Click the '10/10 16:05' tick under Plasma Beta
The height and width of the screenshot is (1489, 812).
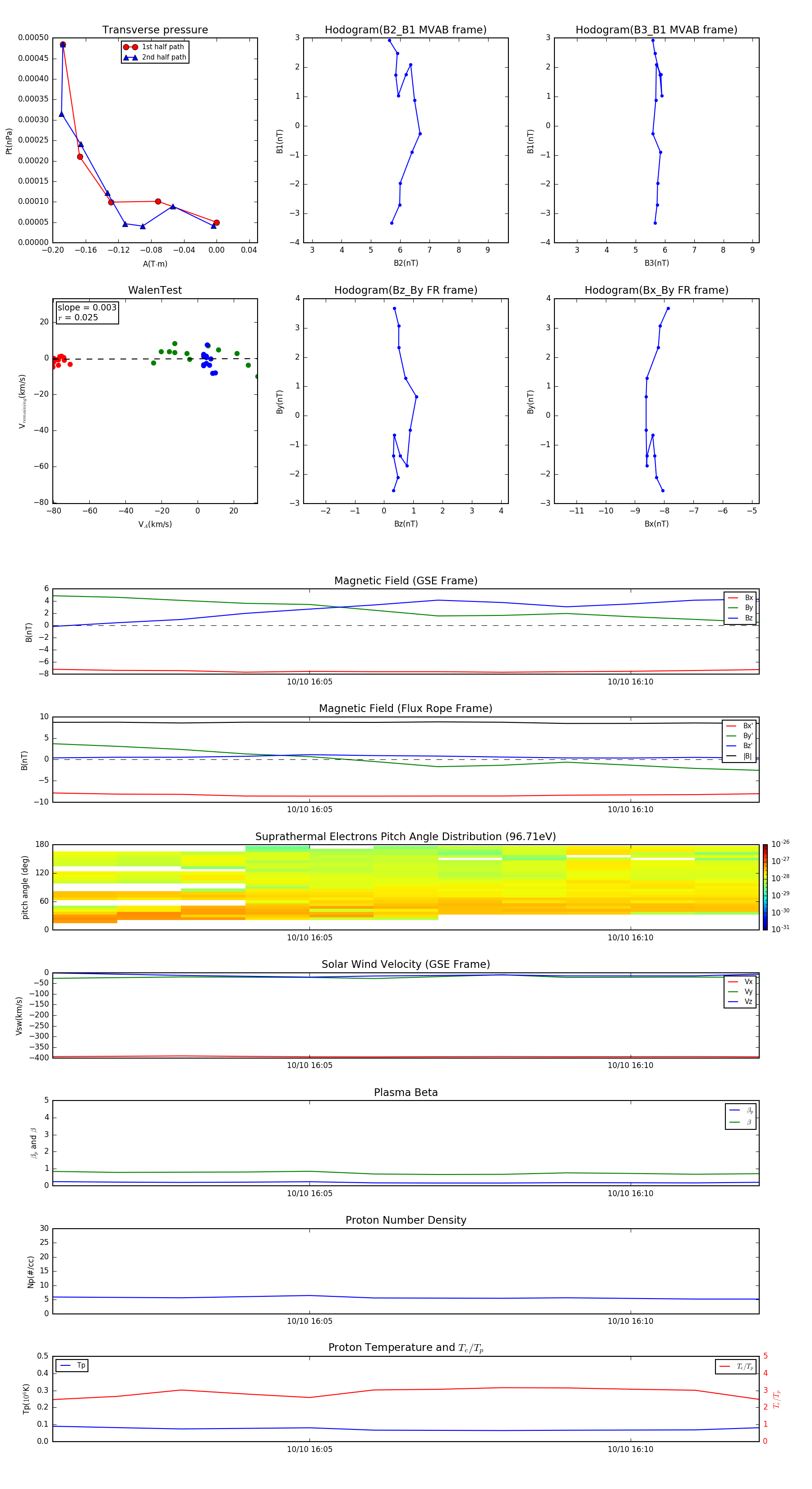click(x=310, y=1193)
